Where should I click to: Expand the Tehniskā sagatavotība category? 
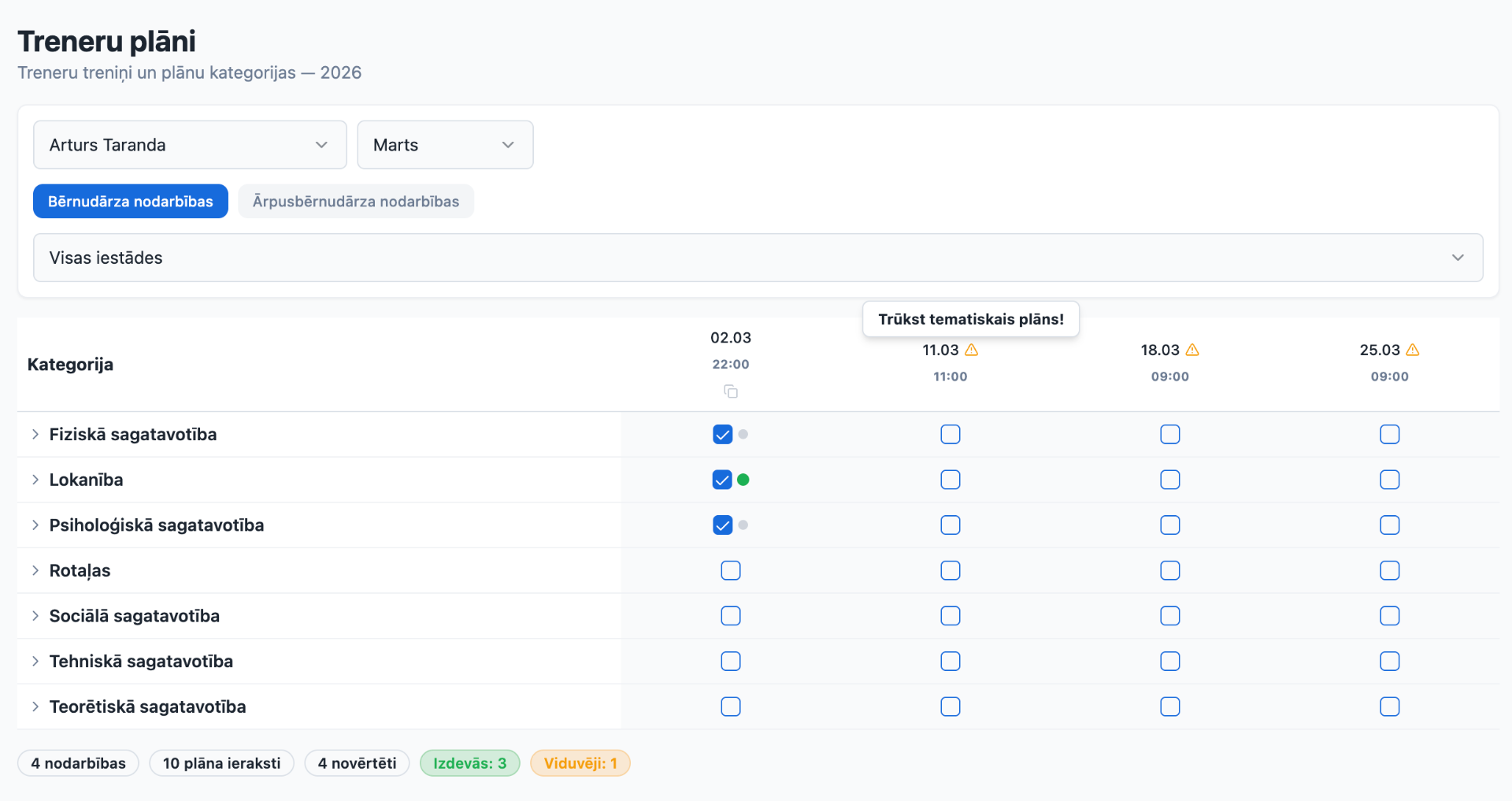pos(35,662)
